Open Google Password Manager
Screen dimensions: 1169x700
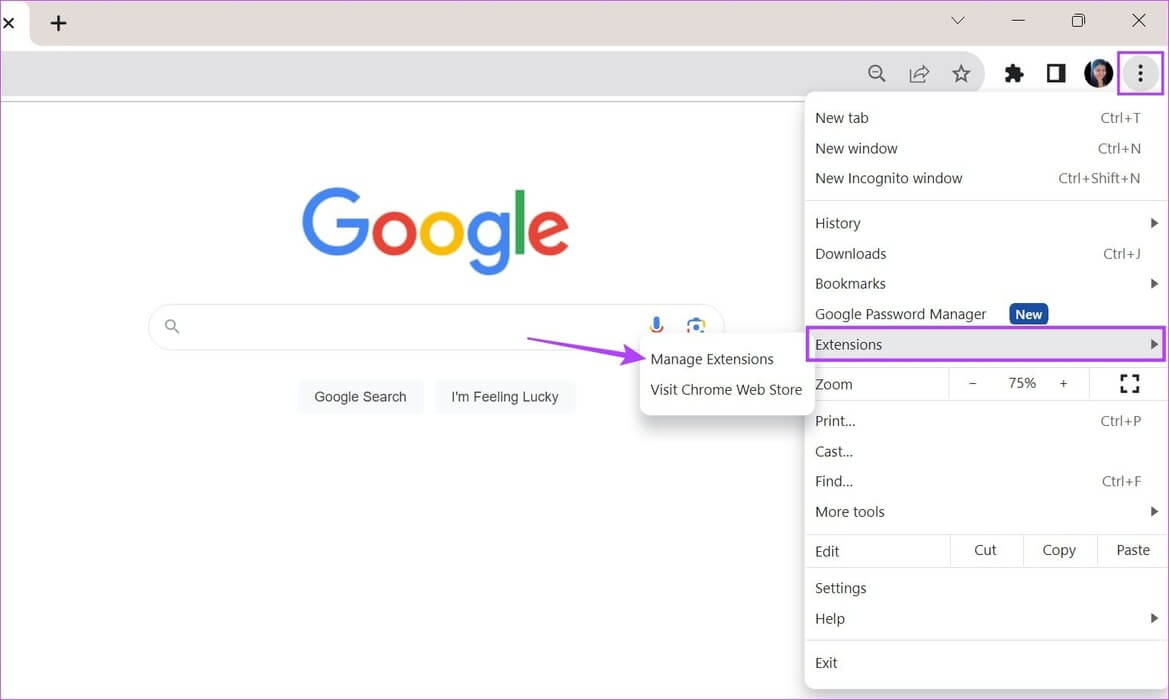click(x=986, y=314)
